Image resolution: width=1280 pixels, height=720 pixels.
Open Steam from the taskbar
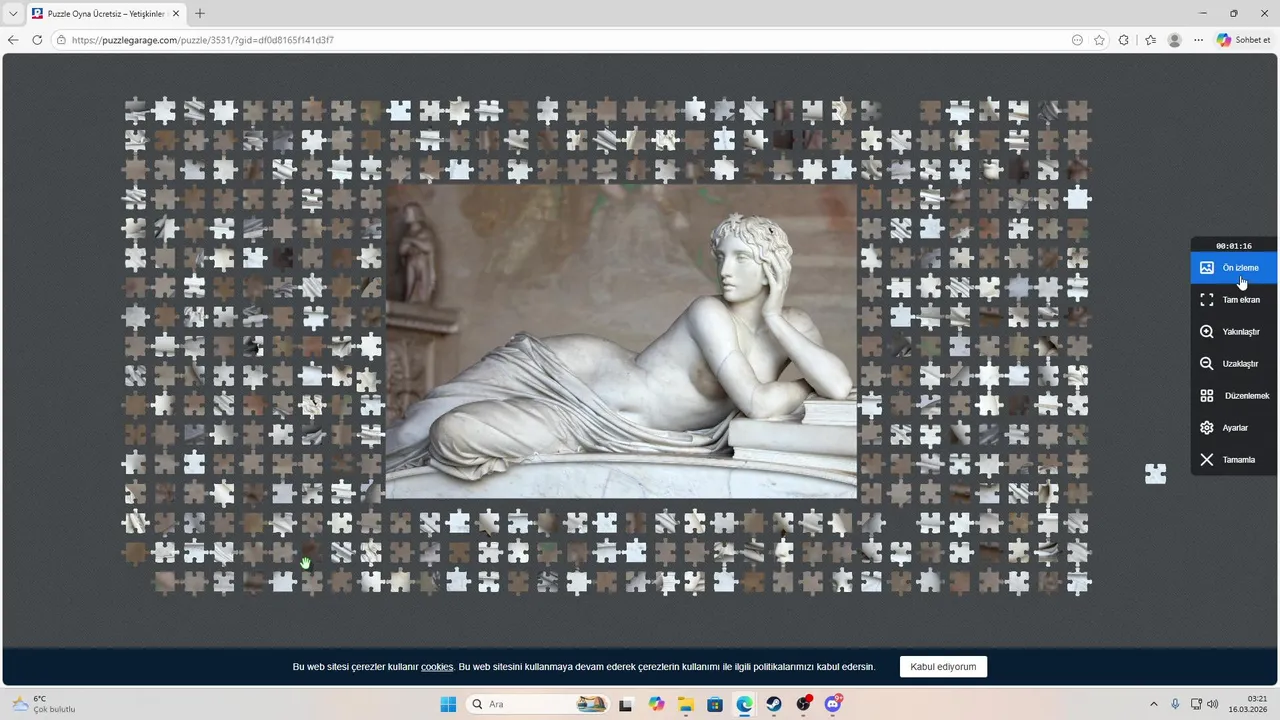[774, 704]
